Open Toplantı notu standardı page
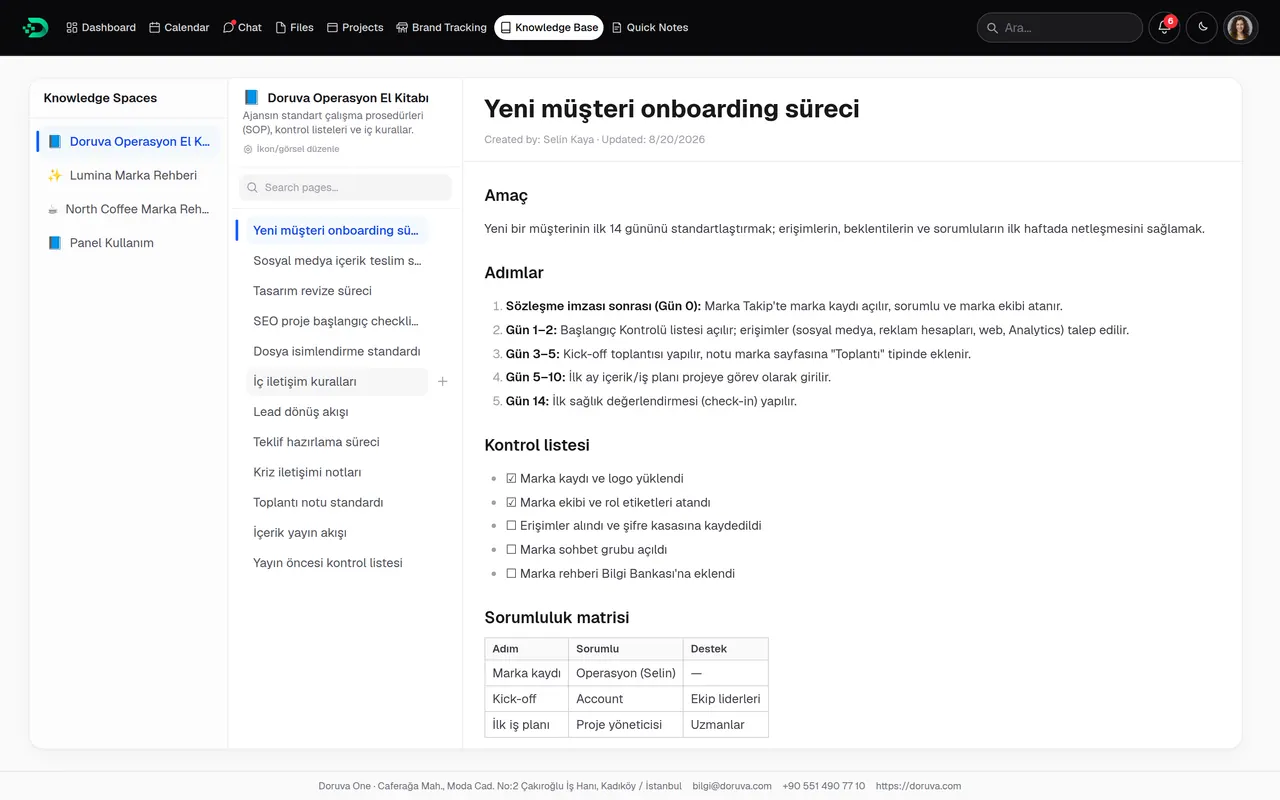Screen dimensions: 1280x800 click(336, 502)
